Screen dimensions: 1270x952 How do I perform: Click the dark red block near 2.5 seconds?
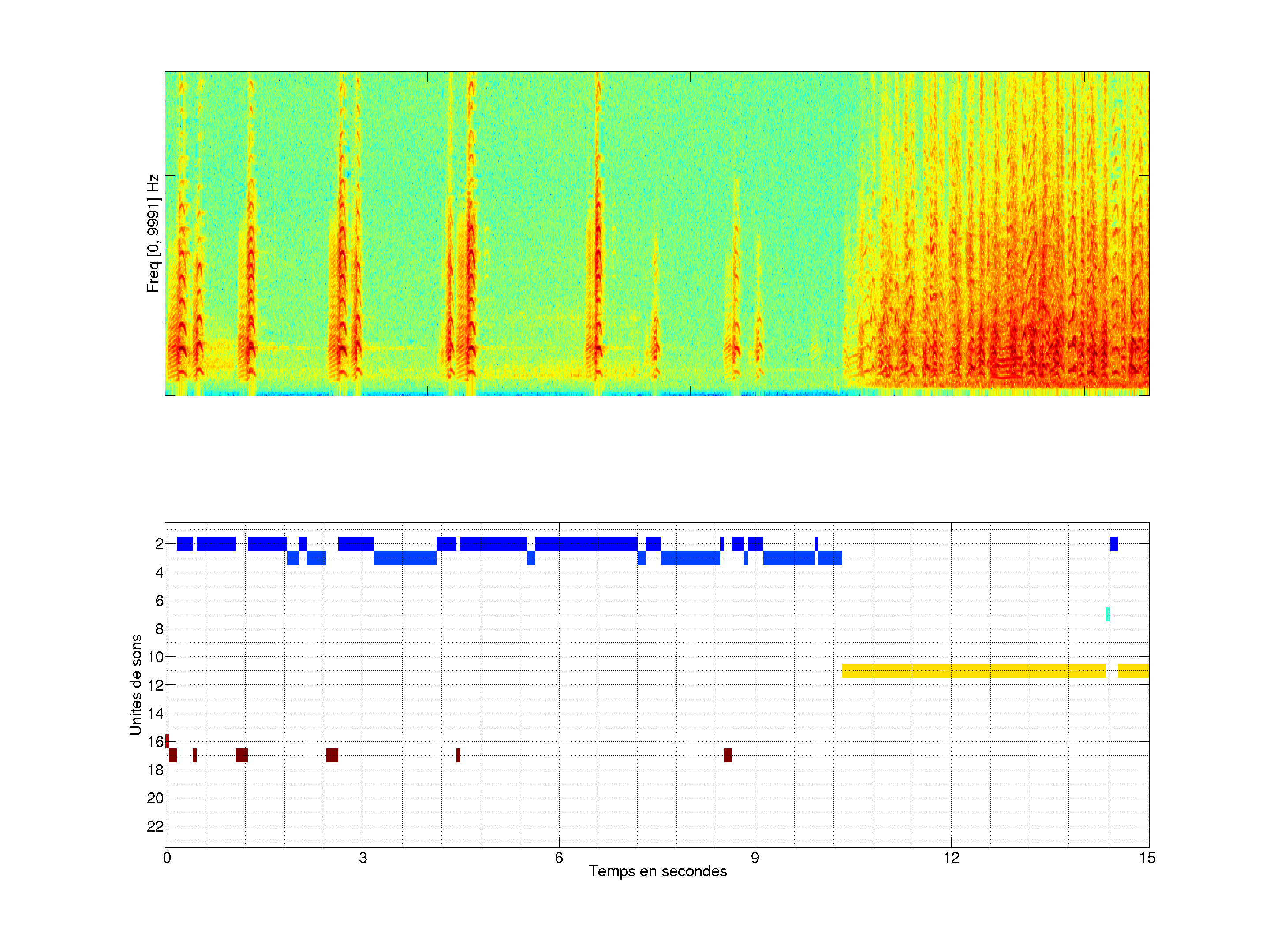click(x=332, y=755)
